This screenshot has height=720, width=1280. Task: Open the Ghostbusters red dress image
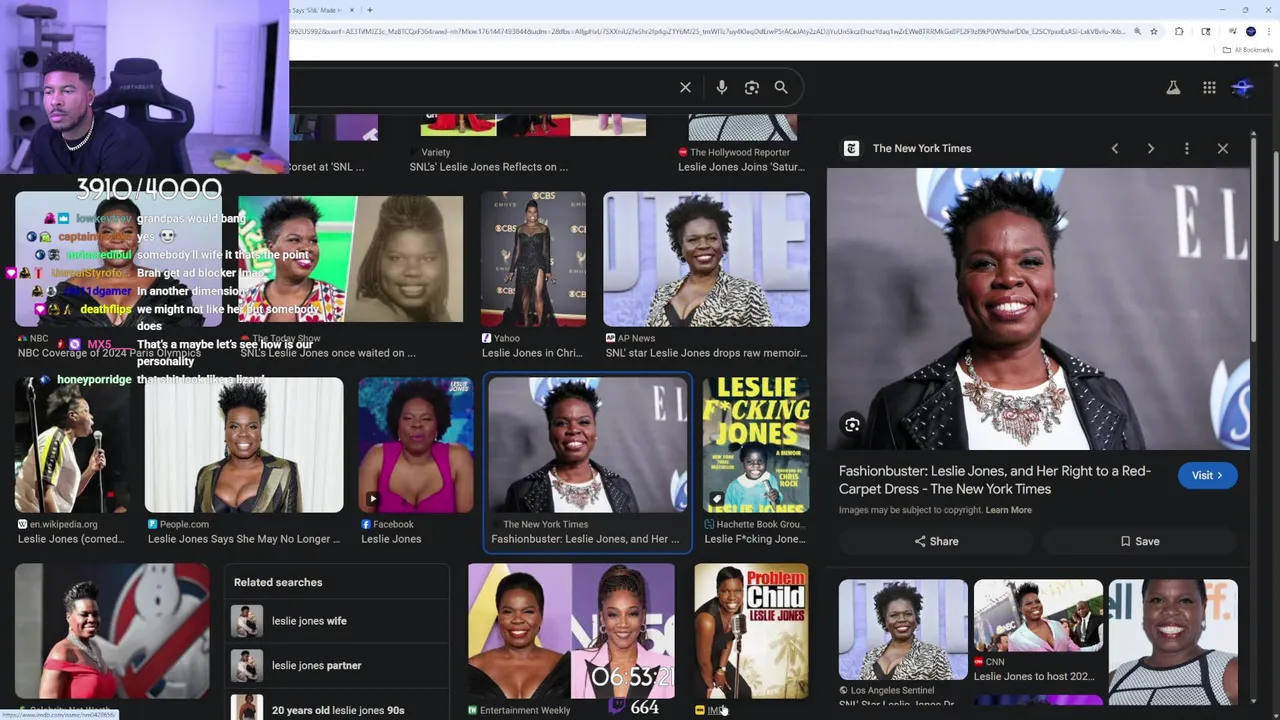point(112,631)
